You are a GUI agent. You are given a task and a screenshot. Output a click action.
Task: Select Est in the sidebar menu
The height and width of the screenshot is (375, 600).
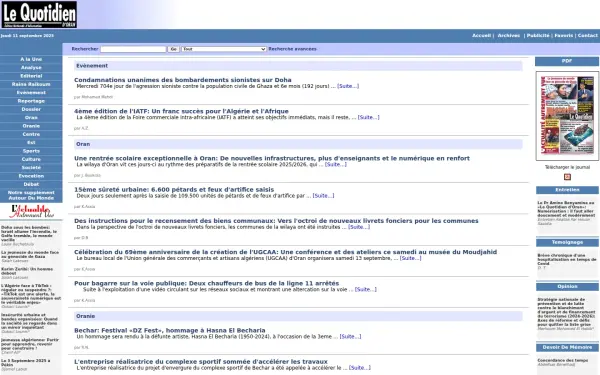tap(31, 143)
